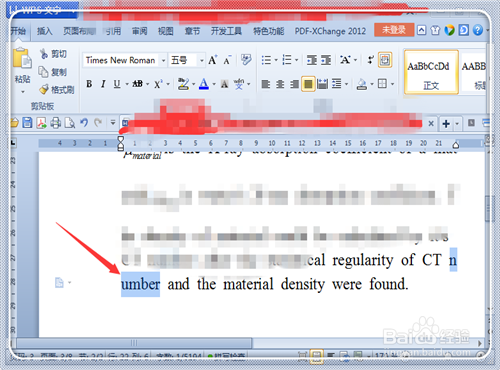Close the current document tab with the X
The width and height of the screenshot is (500, 370).
(x=431, y=124)
